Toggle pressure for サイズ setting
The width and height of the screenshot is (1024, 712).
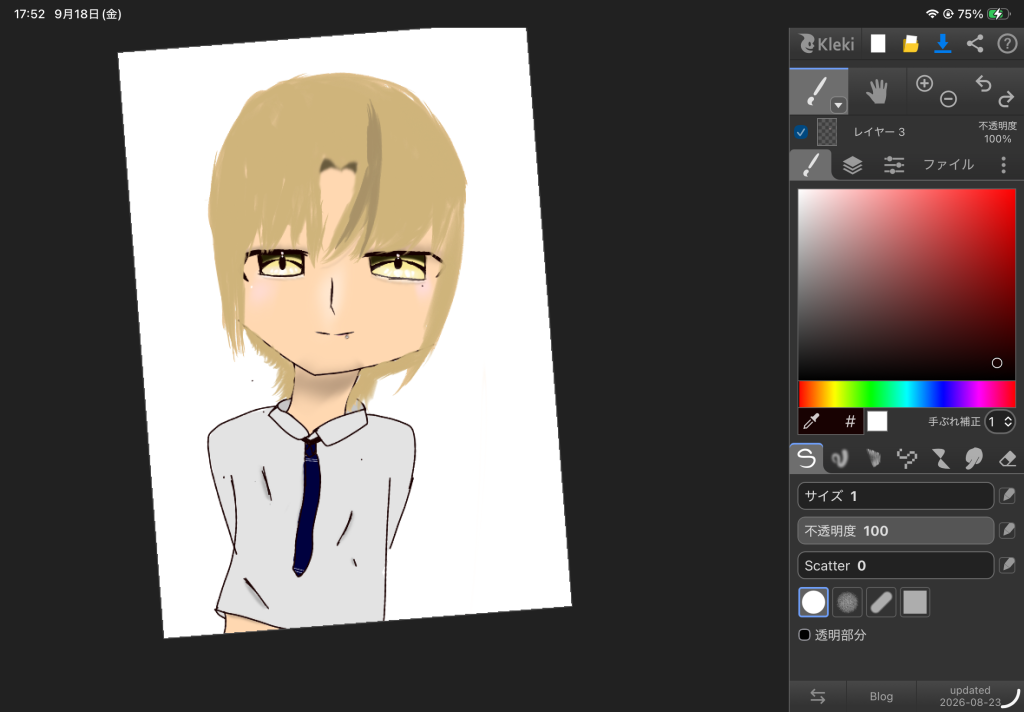[x=1008, y=496]
